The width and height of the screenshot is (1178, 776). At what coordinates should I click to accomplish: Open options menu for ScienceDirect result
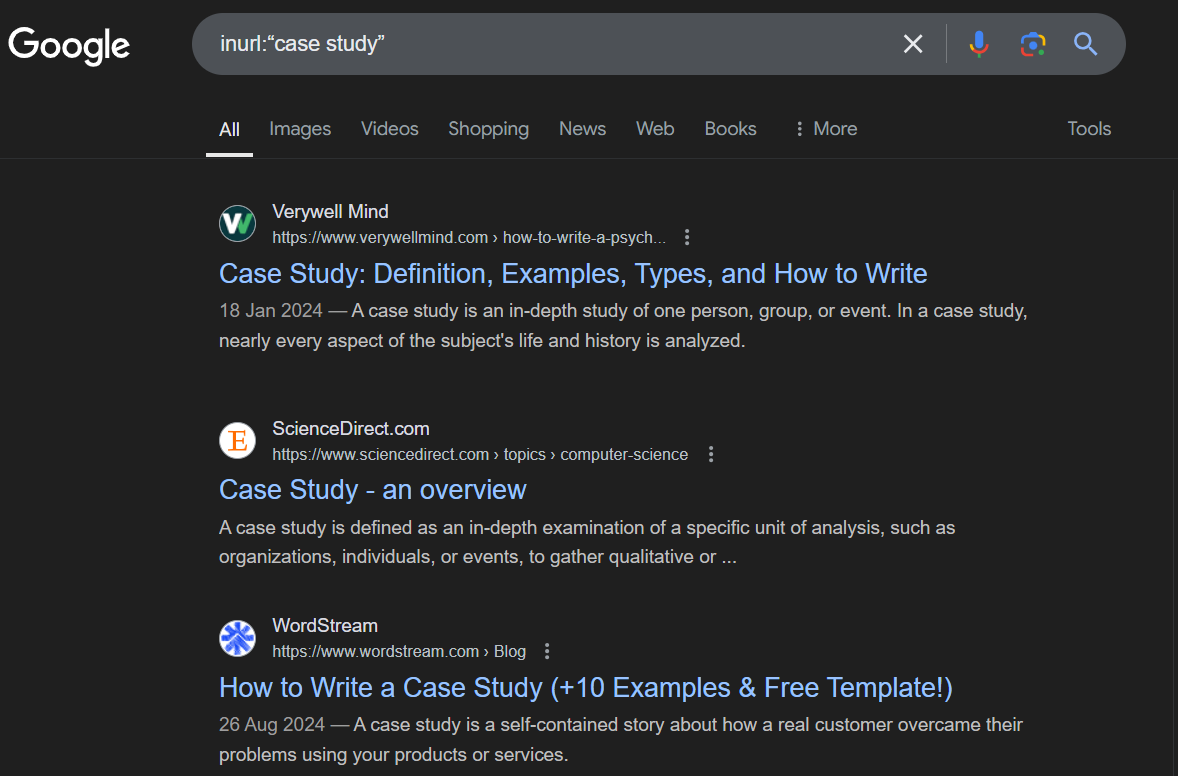(711, 454)
